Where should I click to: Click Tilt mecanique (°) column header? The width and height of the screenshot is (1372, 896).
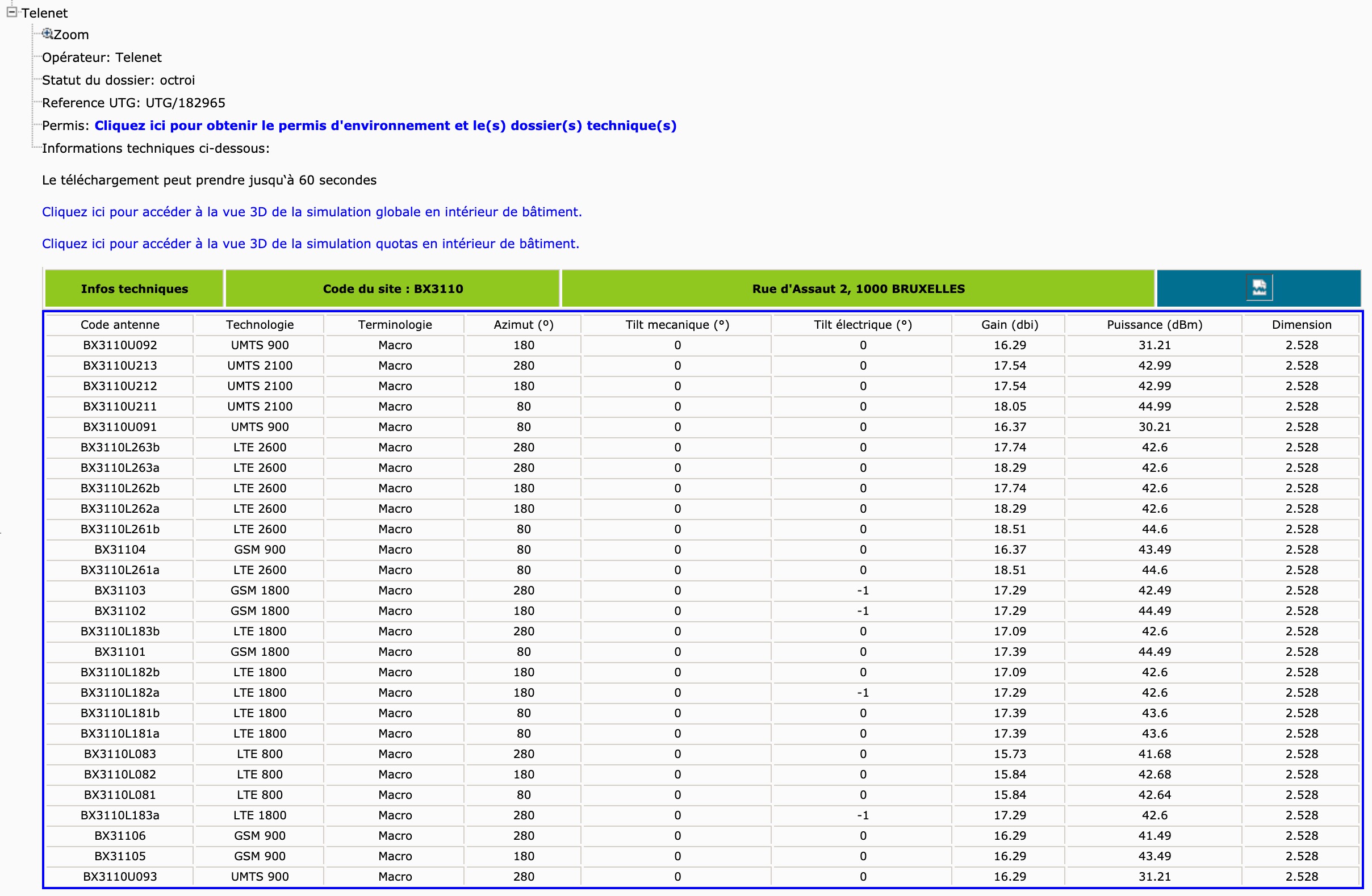677,325
